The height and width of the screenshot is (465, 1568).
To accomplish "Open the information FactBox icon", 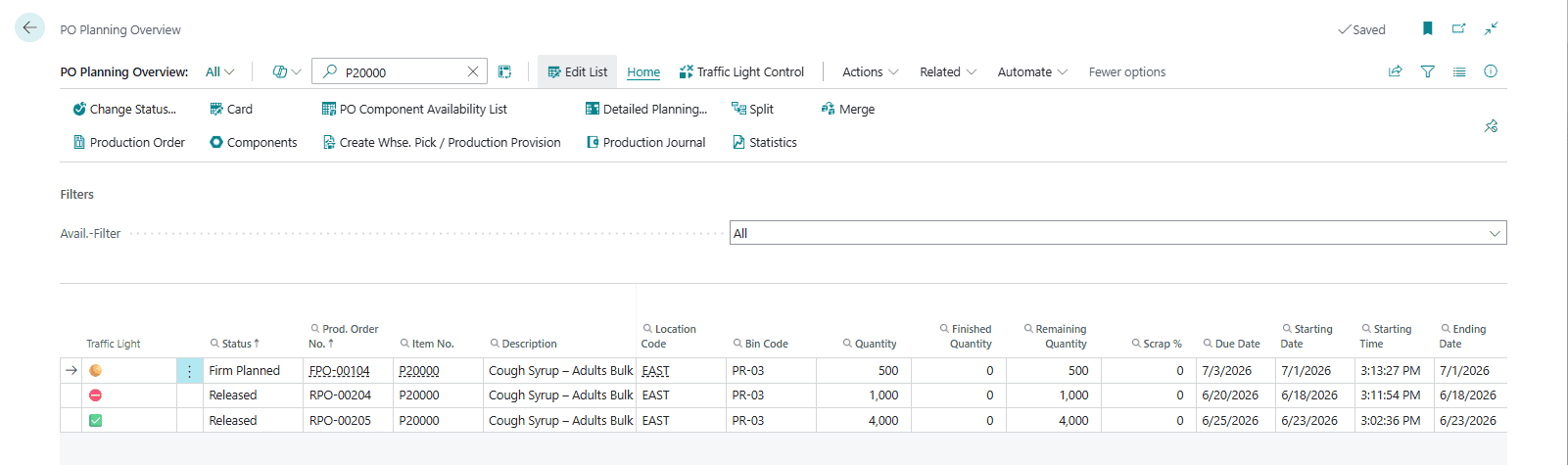I will coord(1491,71).
